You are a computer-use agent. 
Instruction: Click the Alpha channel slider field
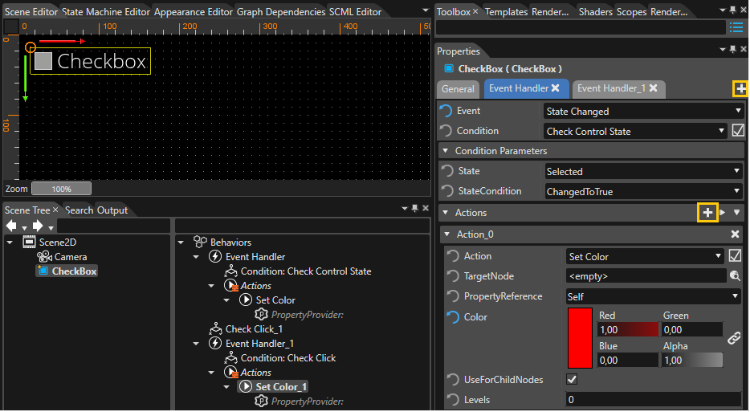point(692,360)
